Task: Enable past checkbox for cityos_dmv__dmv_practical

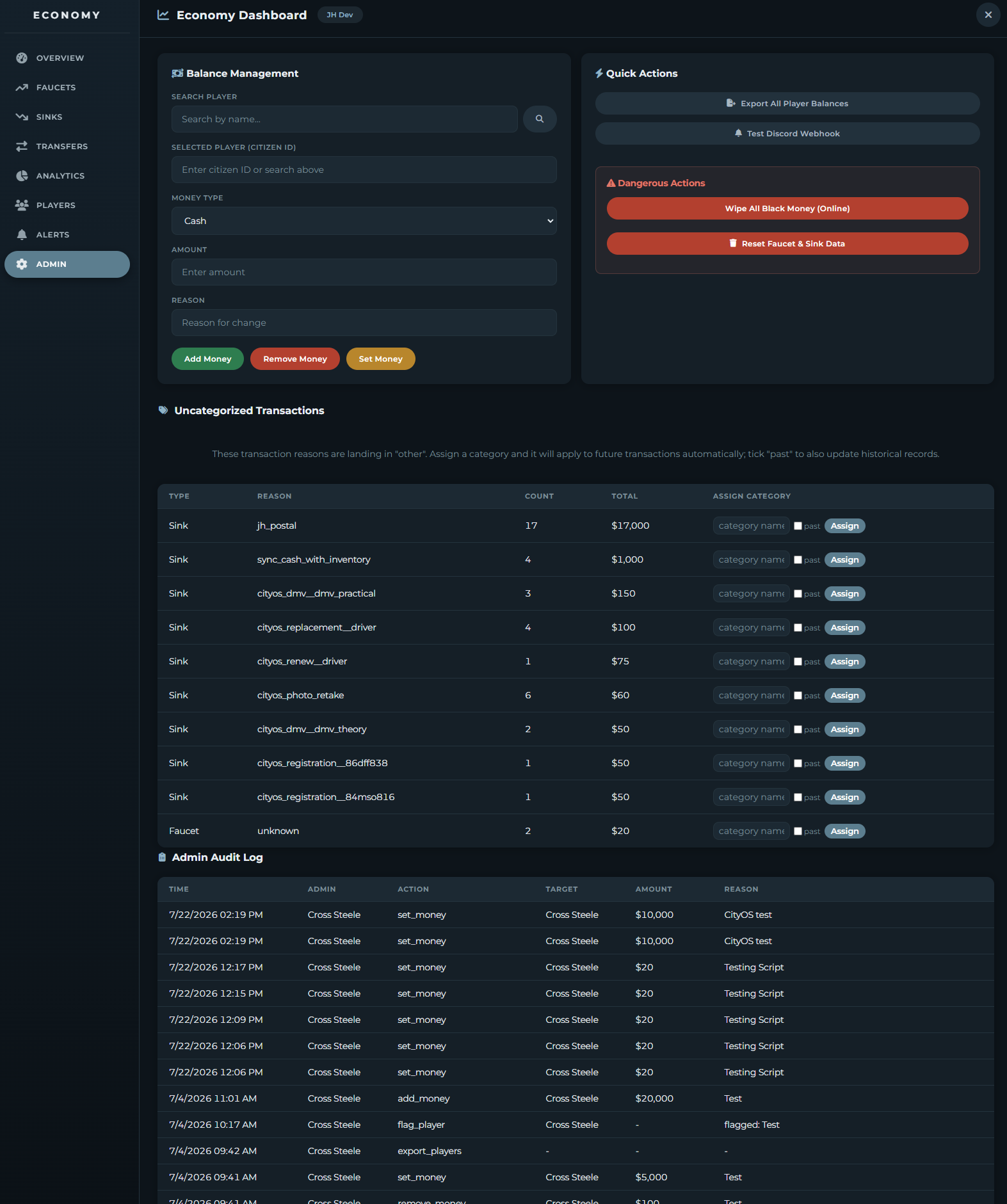Action: [x=798, y=594]
